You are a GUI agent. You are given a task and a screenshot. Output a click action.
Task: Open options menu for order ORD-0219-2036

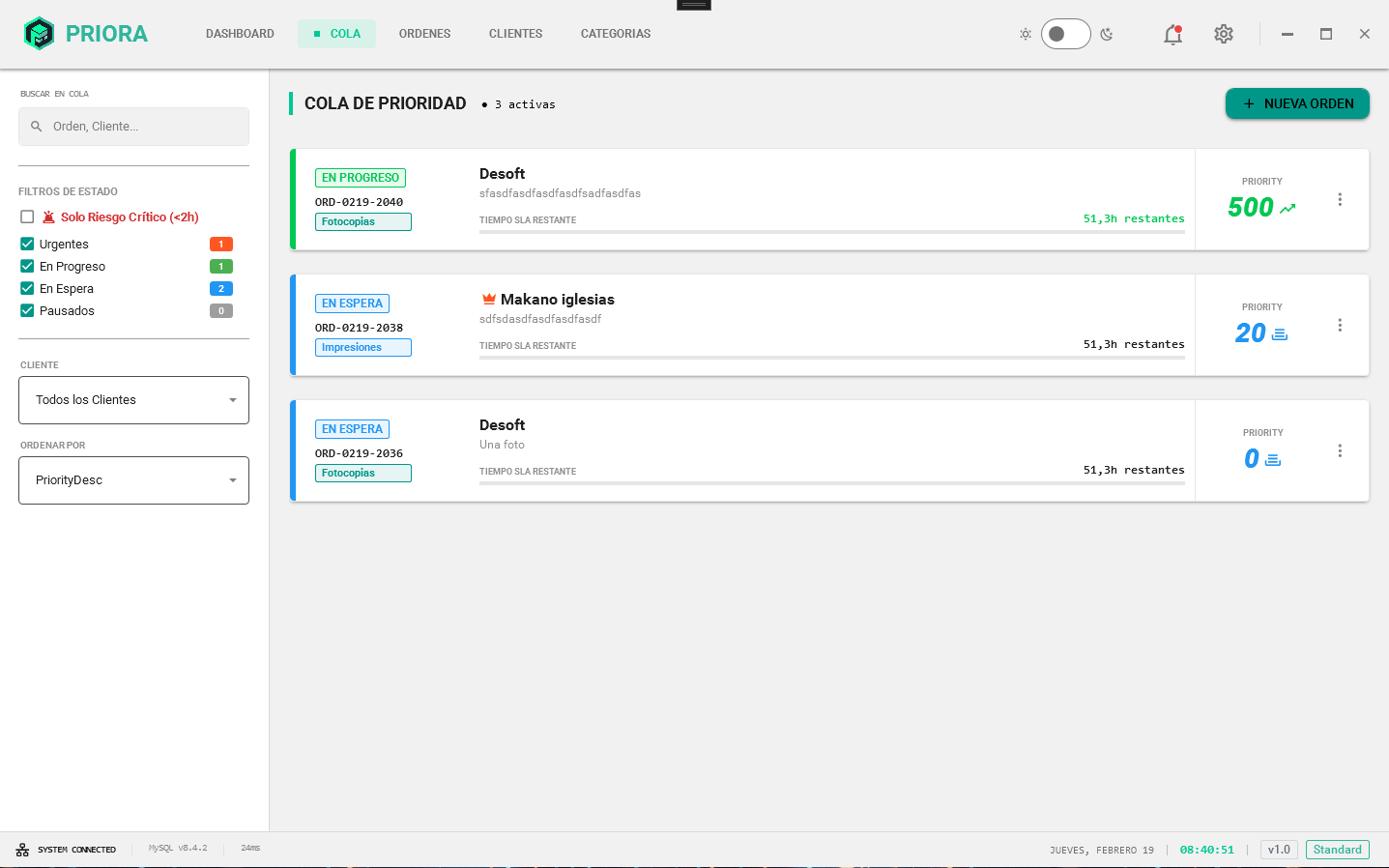(1340, 450)
